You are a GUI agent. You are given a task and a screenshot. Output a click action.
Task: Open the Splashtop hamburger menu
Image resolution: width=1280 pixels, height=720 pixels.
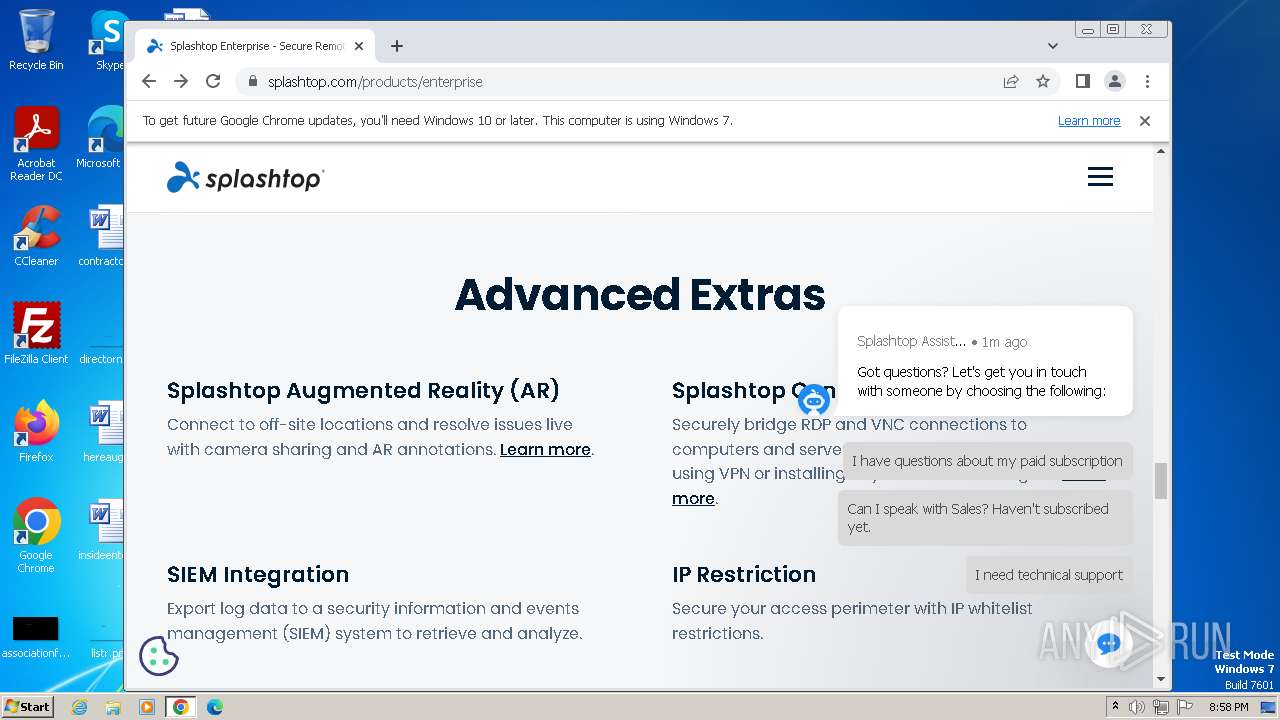click(1100, 177)
